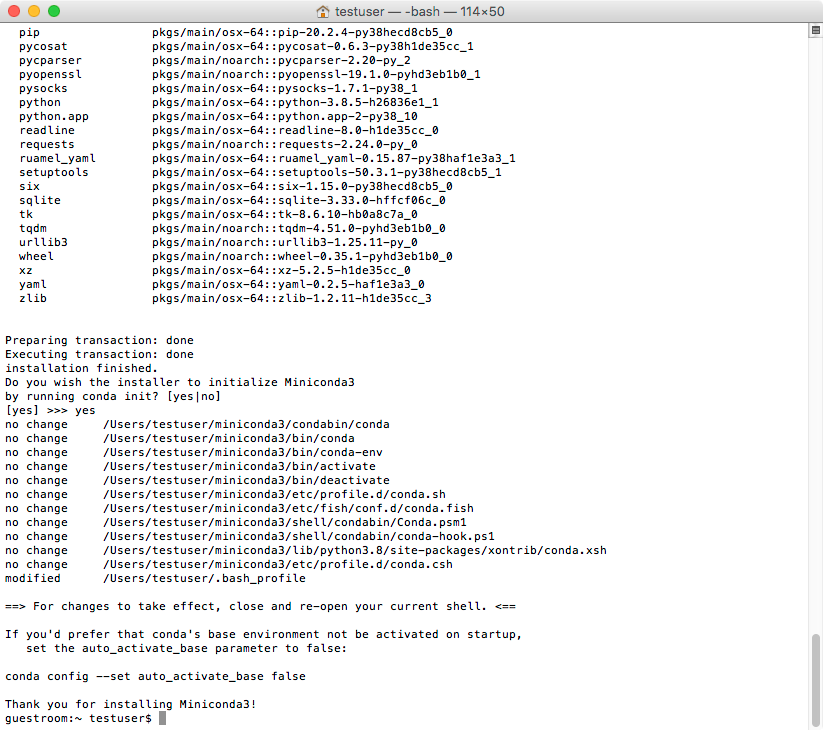Click the 'tqdm' package name
The height and width of the screenshot is (730, 823).
[33, 228]
